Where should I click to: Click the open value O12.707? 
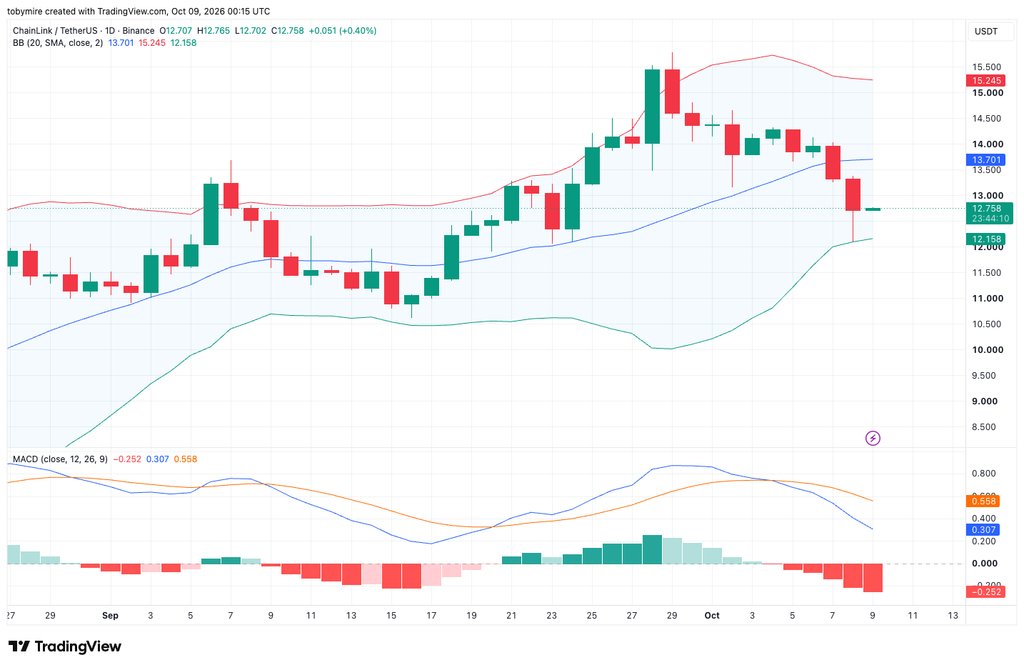pyautogui.click(x=176, y=31)
